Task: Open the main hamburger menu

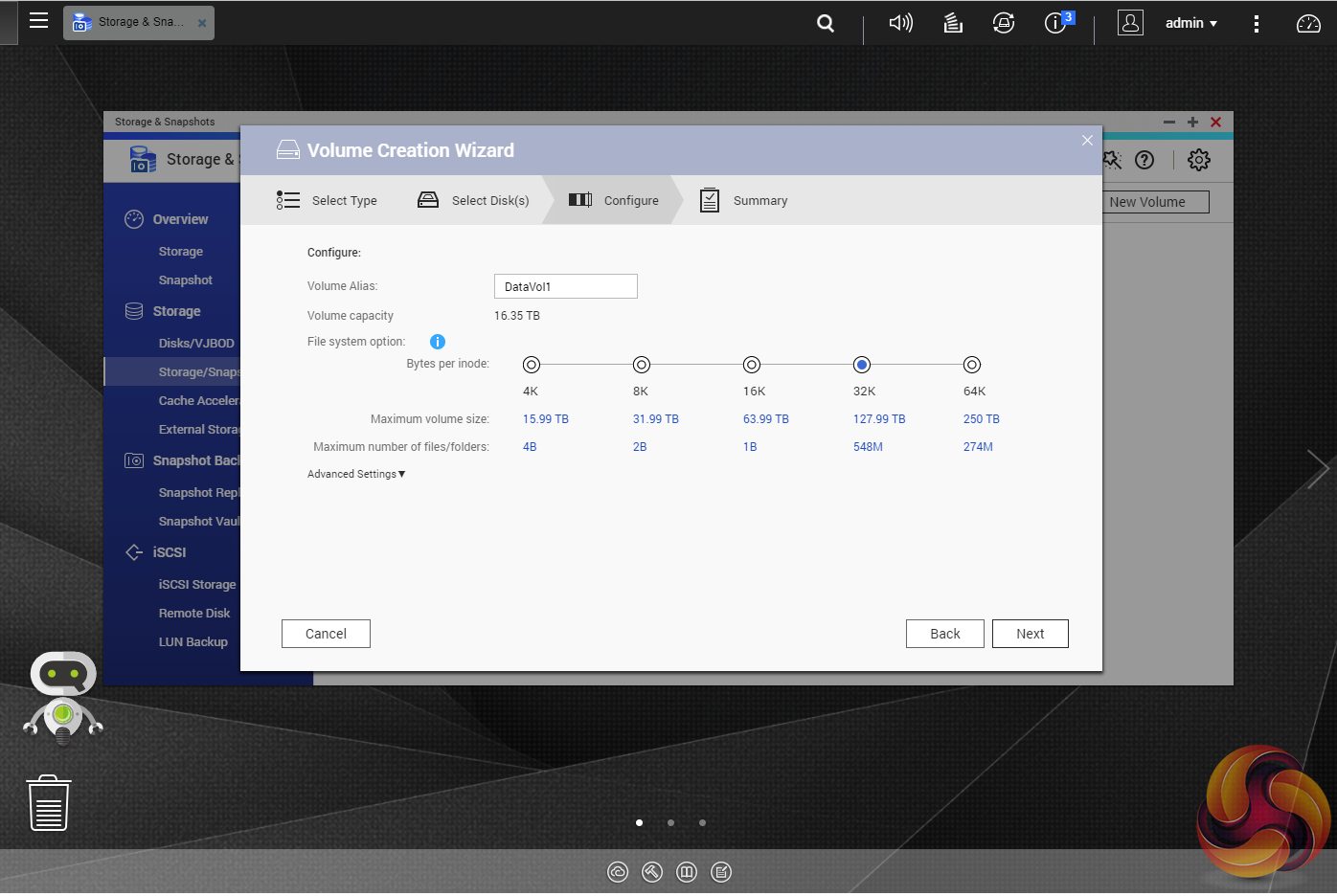Action: 38,20
